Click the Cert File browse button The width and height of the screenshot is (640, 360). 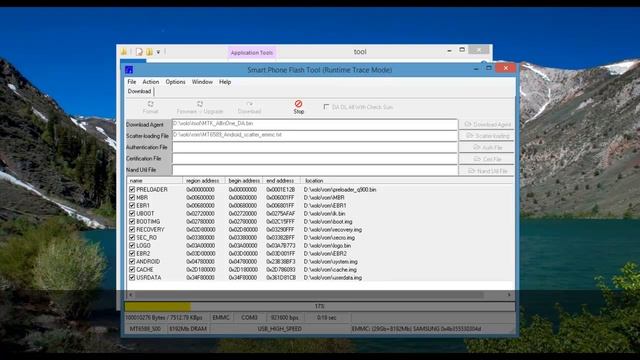click(x=487, y=159)
